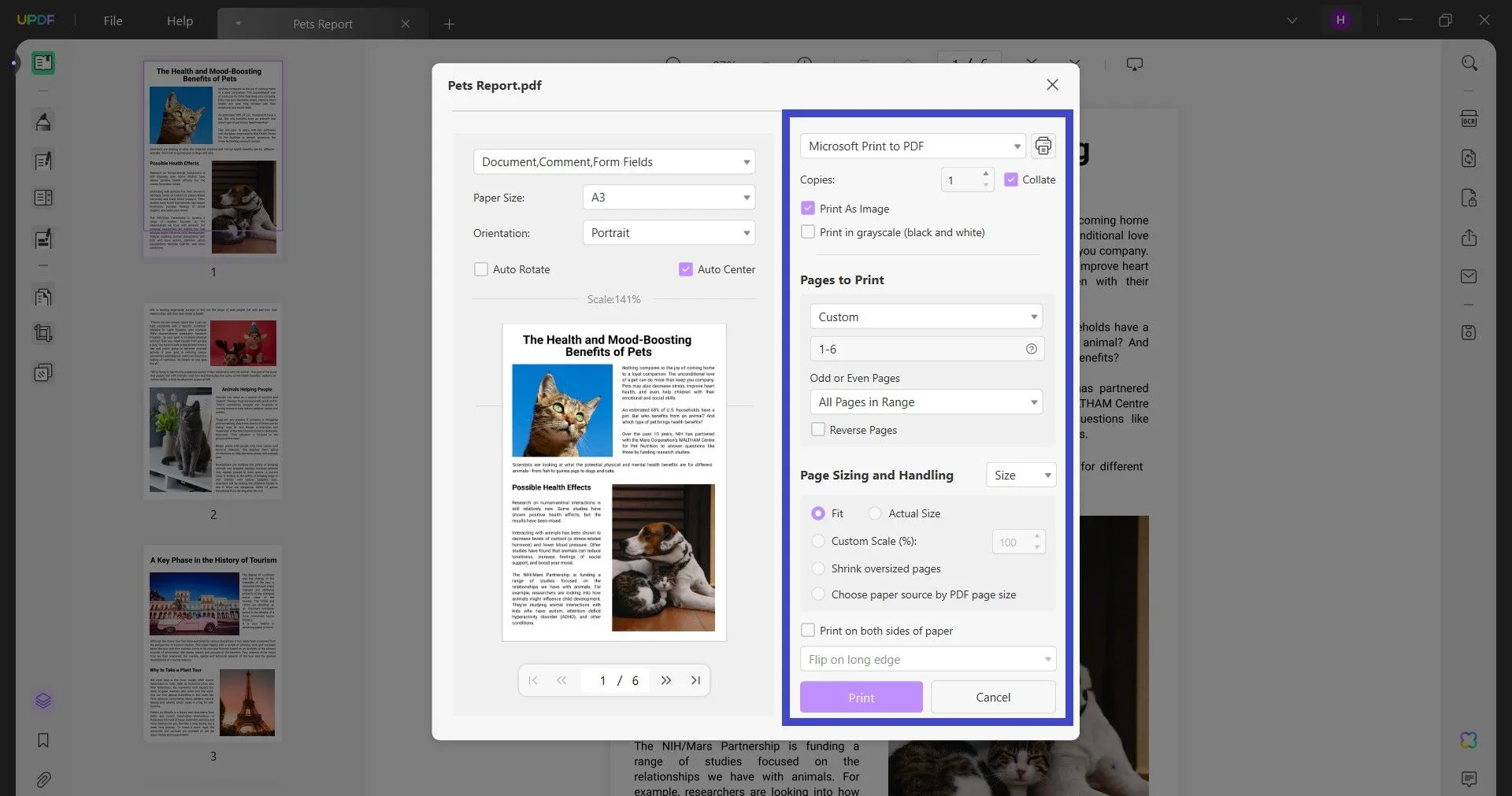Disable Auto Center checkbox
The height and width of the screenshot is (796, 1512).
click(686, 269)
